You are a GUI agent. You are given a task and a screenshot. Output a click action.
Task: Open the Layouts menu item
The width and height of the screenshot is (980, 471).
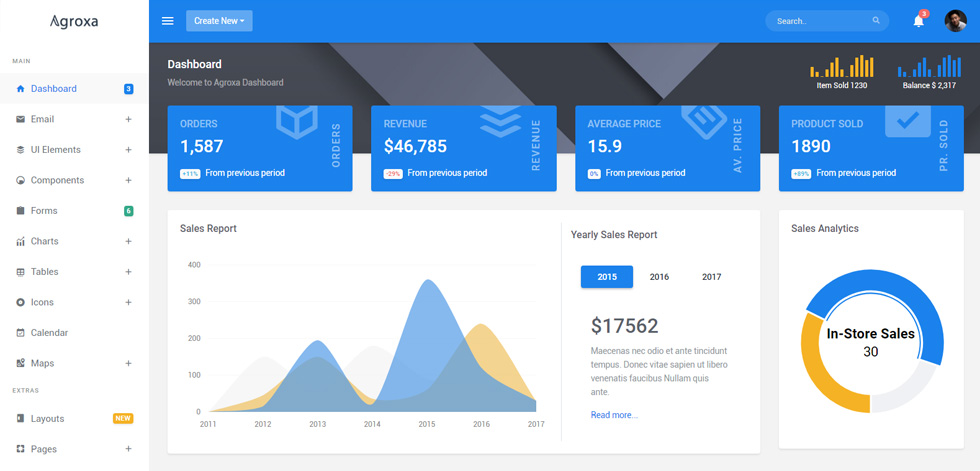[74, 419]
